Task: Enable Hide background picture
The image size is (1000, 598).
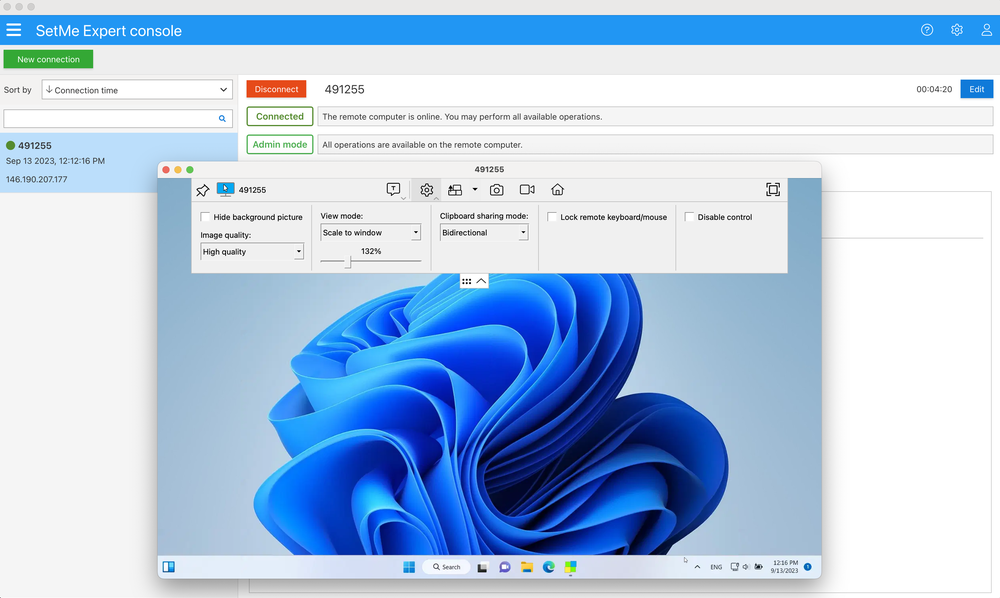Action: [x=205, y=216]
